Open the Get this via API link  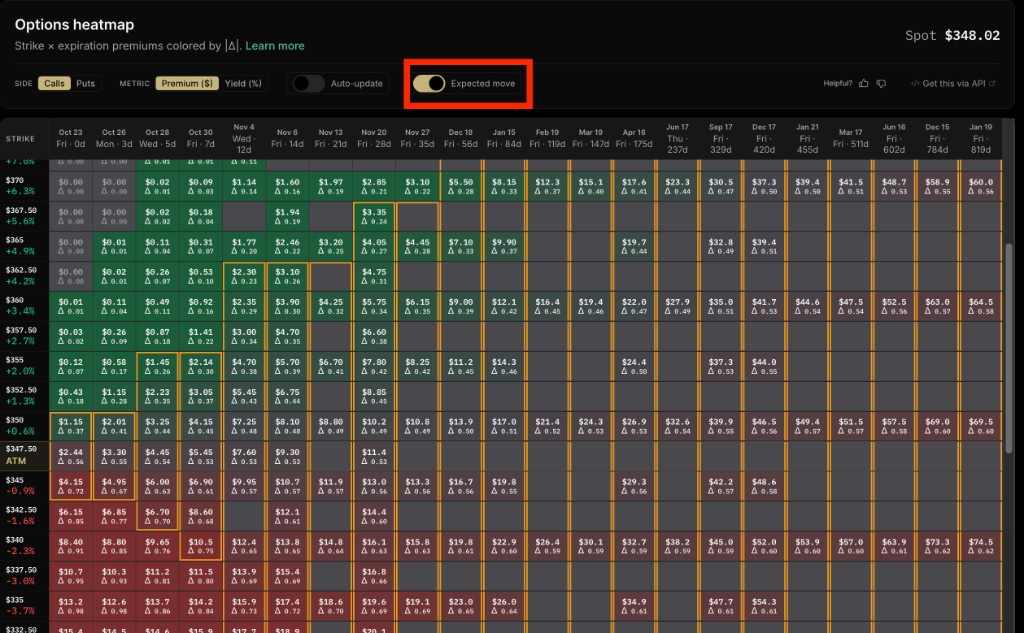click(x=953, y=84)
